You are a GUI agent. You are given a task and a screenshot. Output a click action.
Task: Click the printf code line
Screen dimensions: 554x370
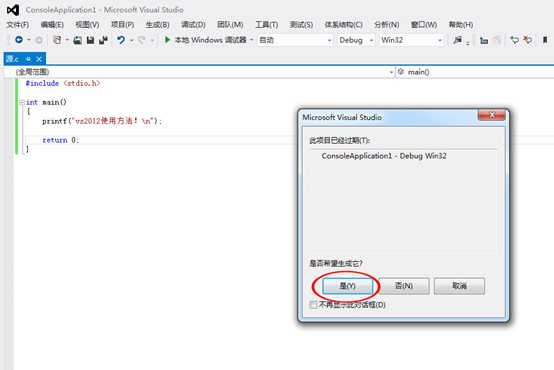(102, 121)
